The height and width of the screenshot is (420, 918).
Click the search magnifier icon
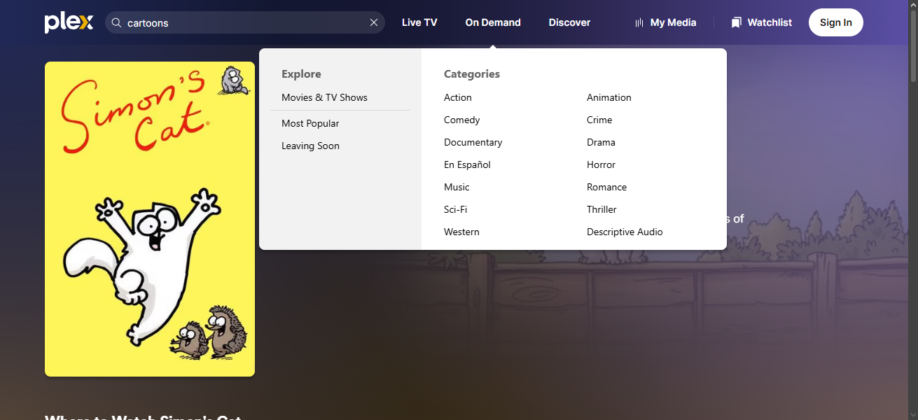(117, 23)
